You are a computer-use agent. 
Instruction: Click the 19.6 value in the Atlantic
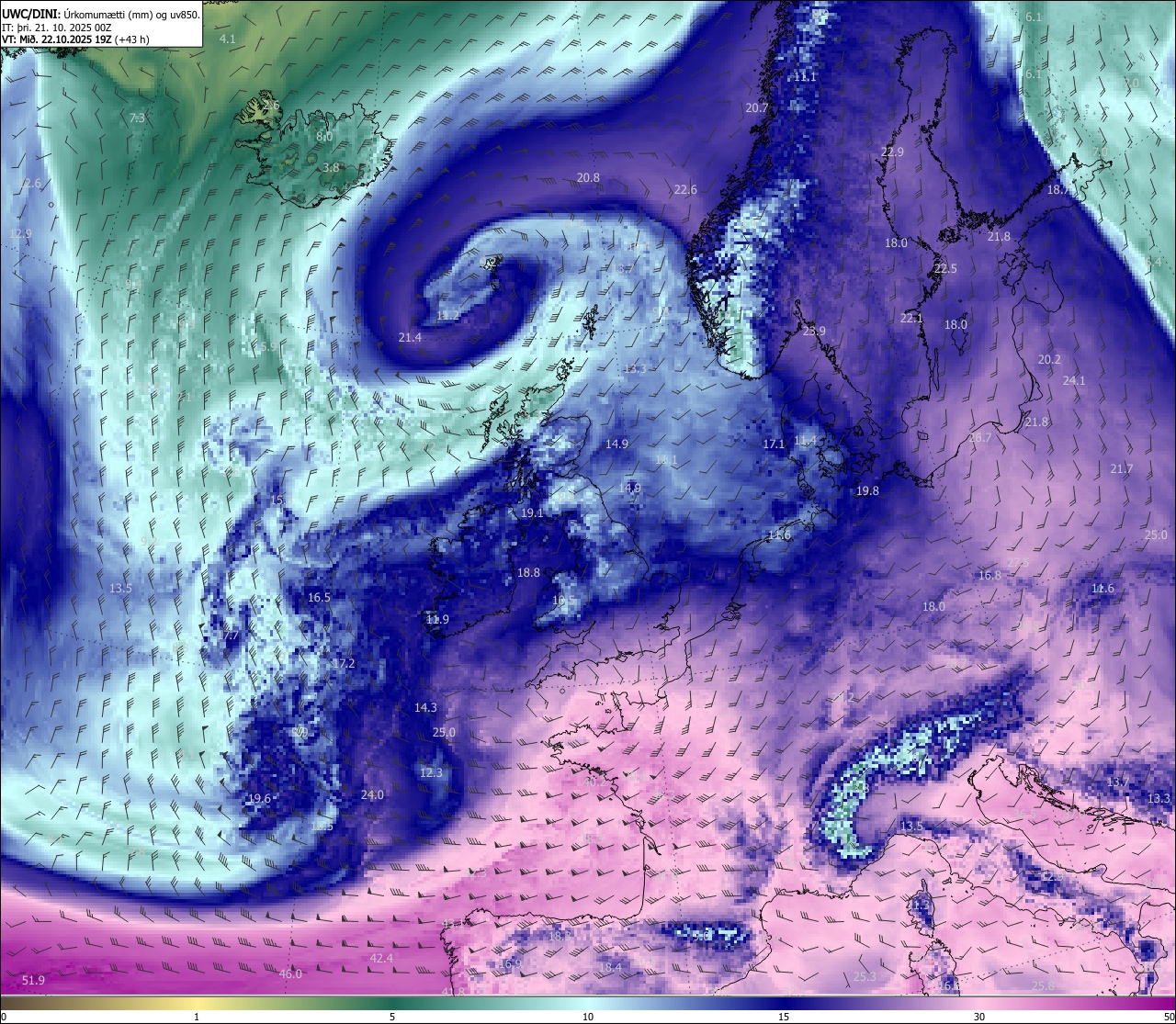click(x=260, y=799)
